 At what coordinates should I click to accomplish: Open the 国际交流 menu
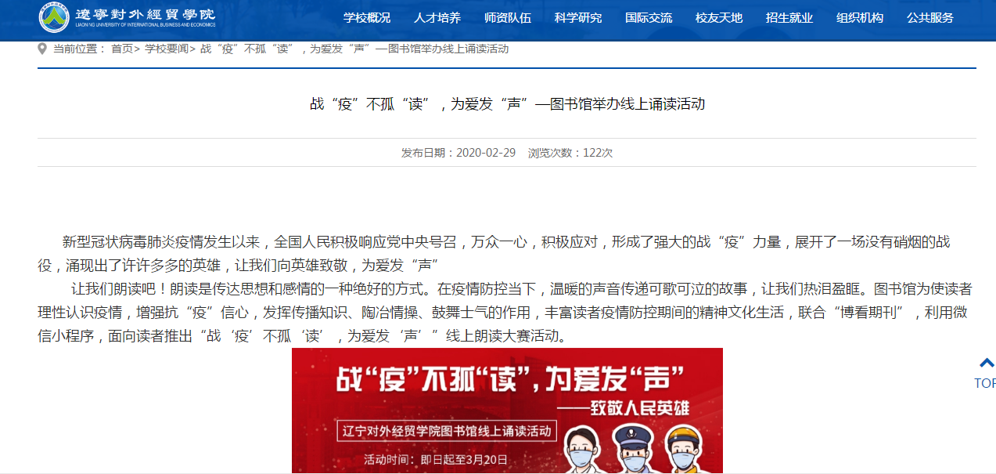pos(649,18)
